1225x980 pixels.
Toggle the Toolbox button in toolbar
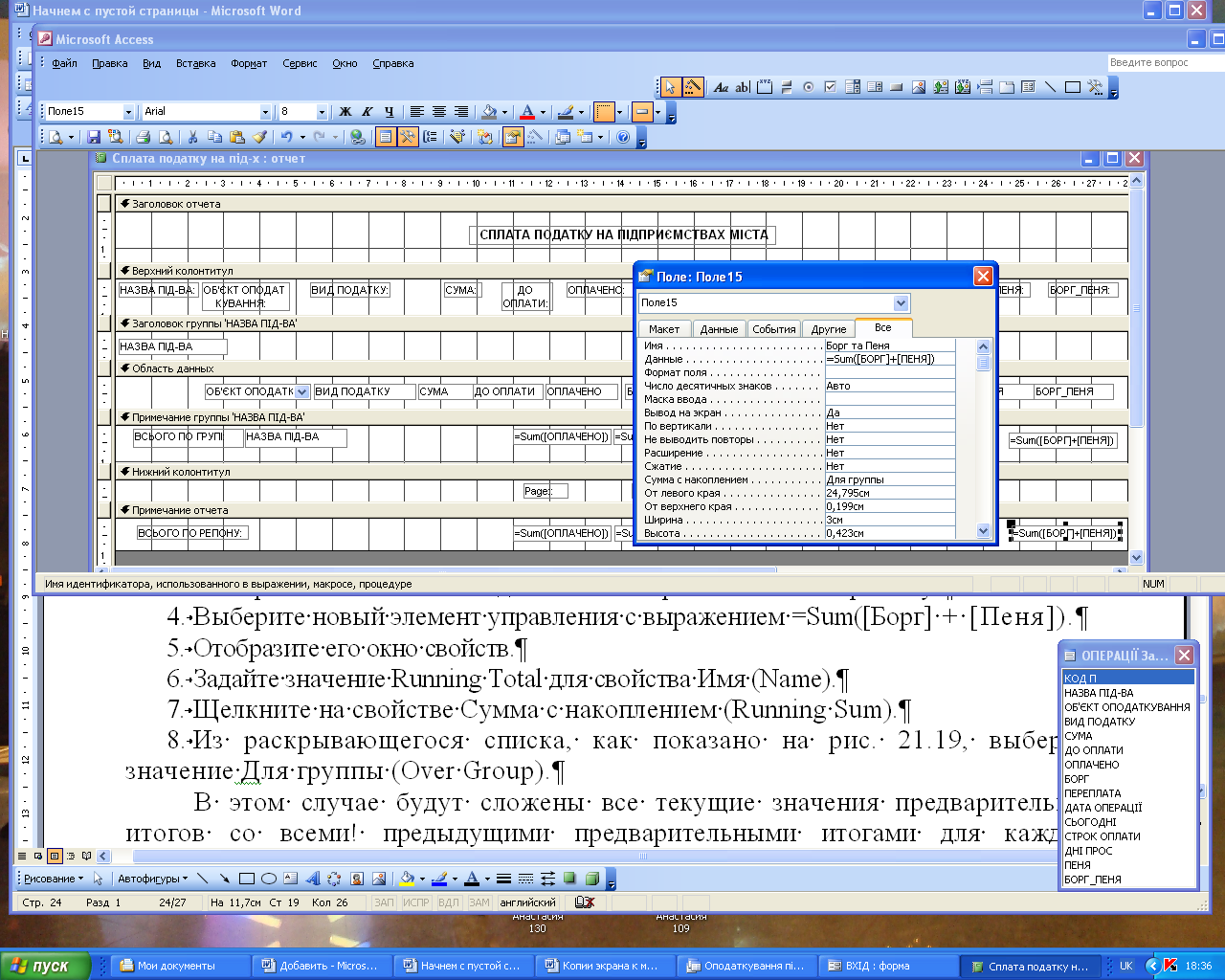point(408,137)
